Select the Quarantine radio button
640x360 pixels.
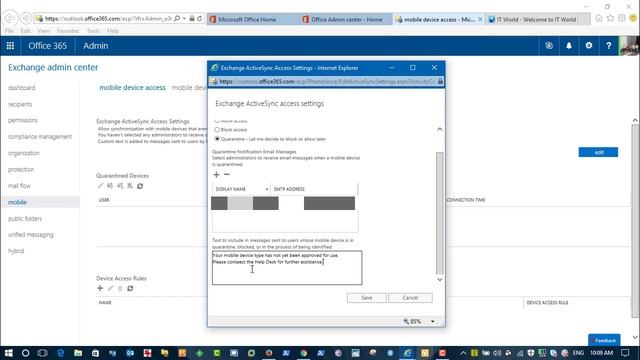217,139
